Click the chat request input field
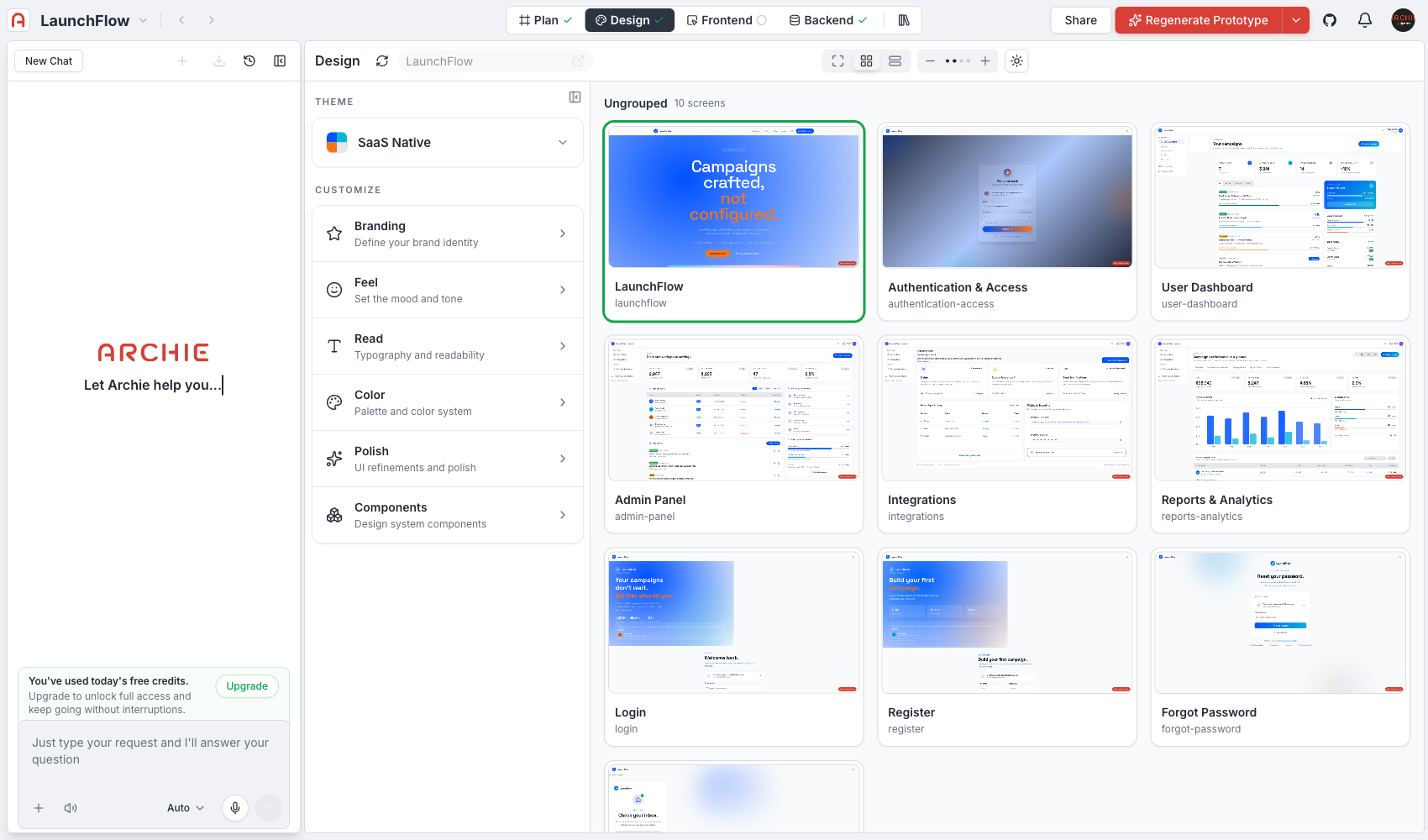Image resolution: width=1428 pixels, height=840 pixels. coord(154,751)
